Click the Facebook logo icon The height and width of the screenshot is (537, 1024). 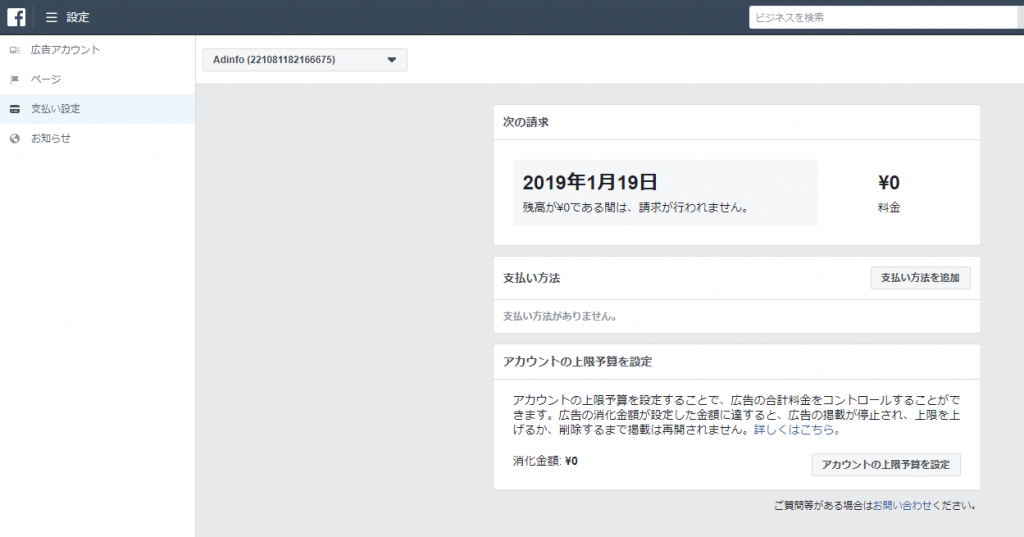[x=16, y=17]
